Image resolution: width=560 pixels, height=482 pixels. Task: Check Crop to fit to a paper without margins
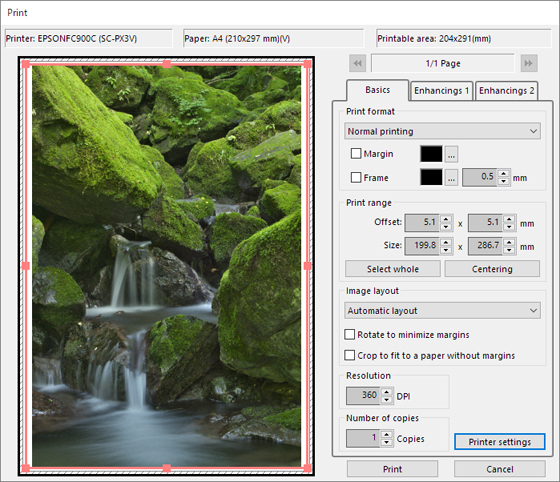pos(349,355)
